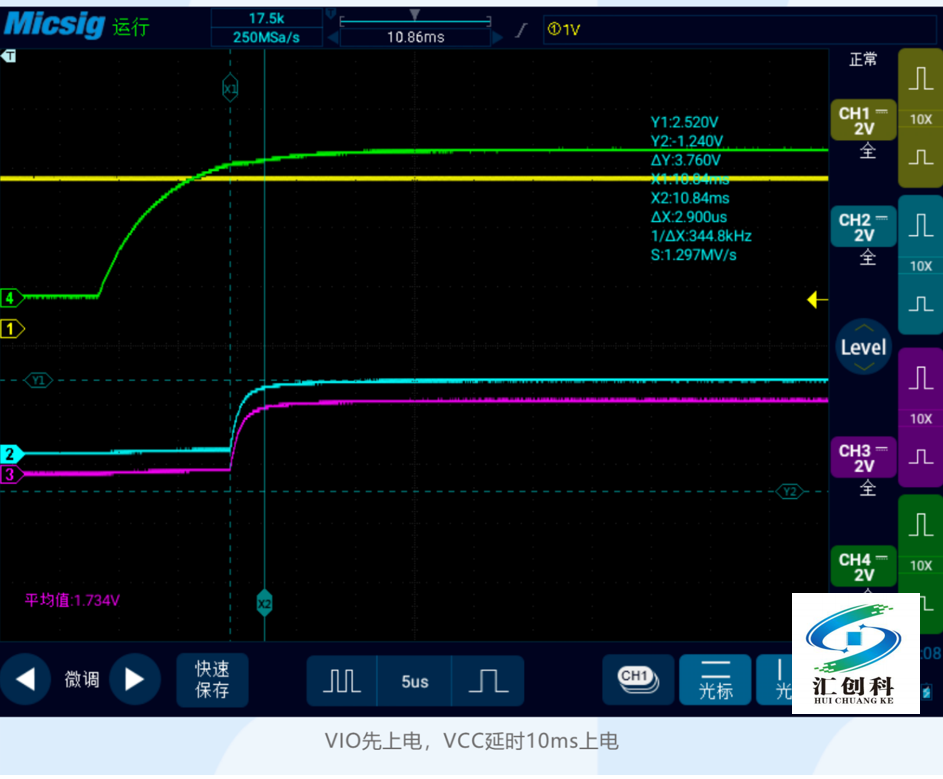Click the upper purple CH3 vertical scale icon
The height and width of the screenshot is (779, 943).
[921, 379]
